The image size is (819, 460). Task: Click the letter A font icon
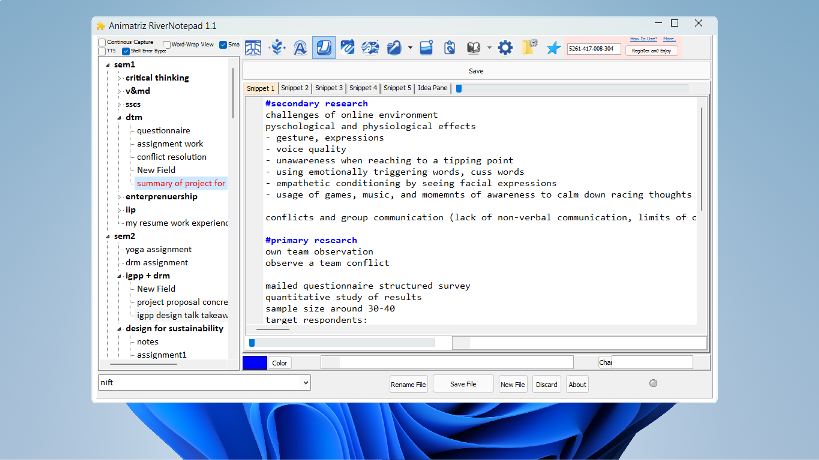point(300,48)
